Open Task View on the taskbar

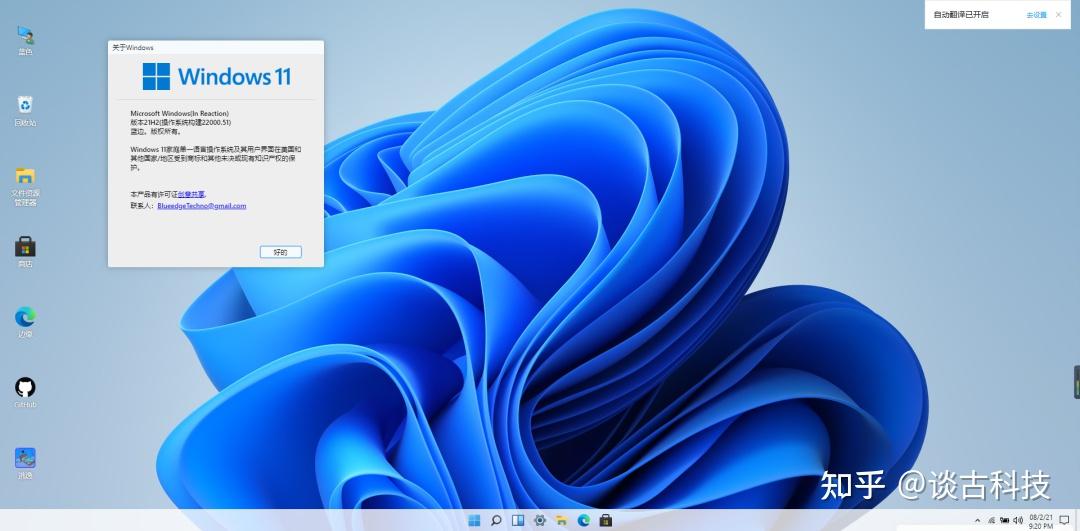pos(518,520)
